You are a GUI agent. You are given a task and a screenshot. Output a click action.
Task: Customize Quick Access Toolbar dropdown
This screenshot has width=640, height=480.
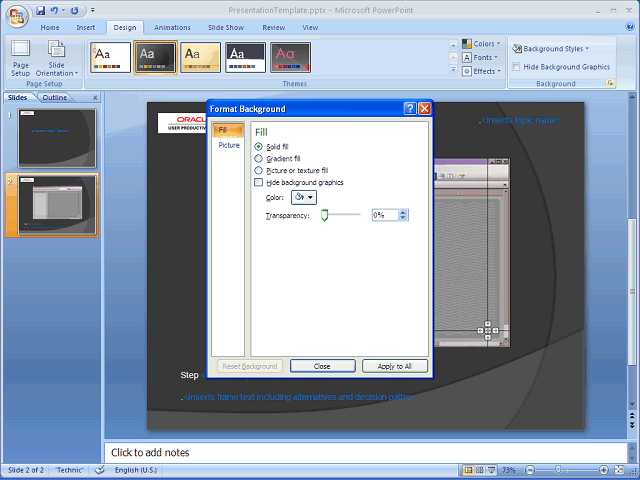click(x=93, y=11)
